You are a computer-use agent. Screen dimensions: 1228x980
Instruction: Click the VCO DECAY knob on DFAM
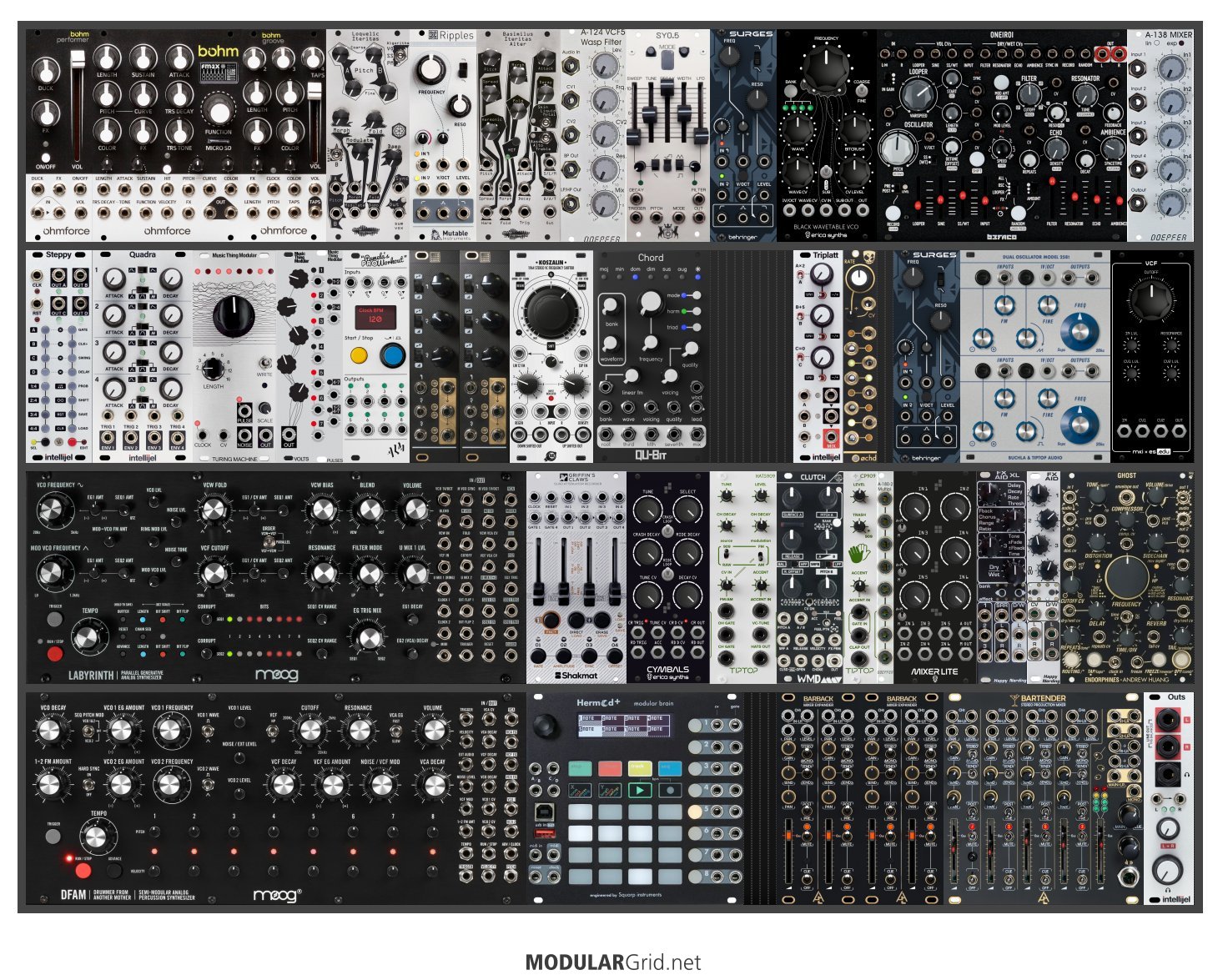point(51,731)
